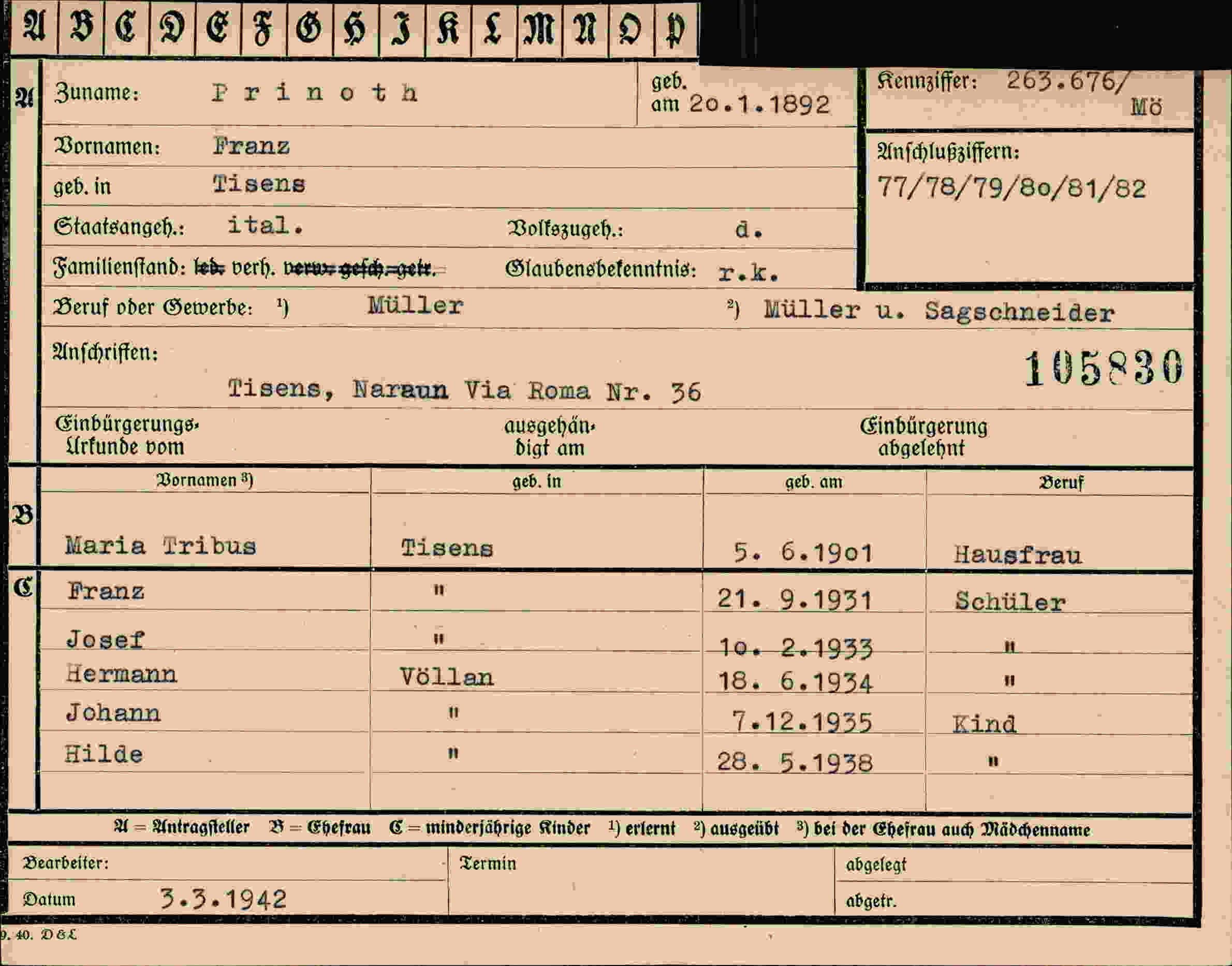Click the Kennziffer value 263.676/
Image resolution: width=1232 pixels, height=966 pixels.
[x=1067, y=81]
